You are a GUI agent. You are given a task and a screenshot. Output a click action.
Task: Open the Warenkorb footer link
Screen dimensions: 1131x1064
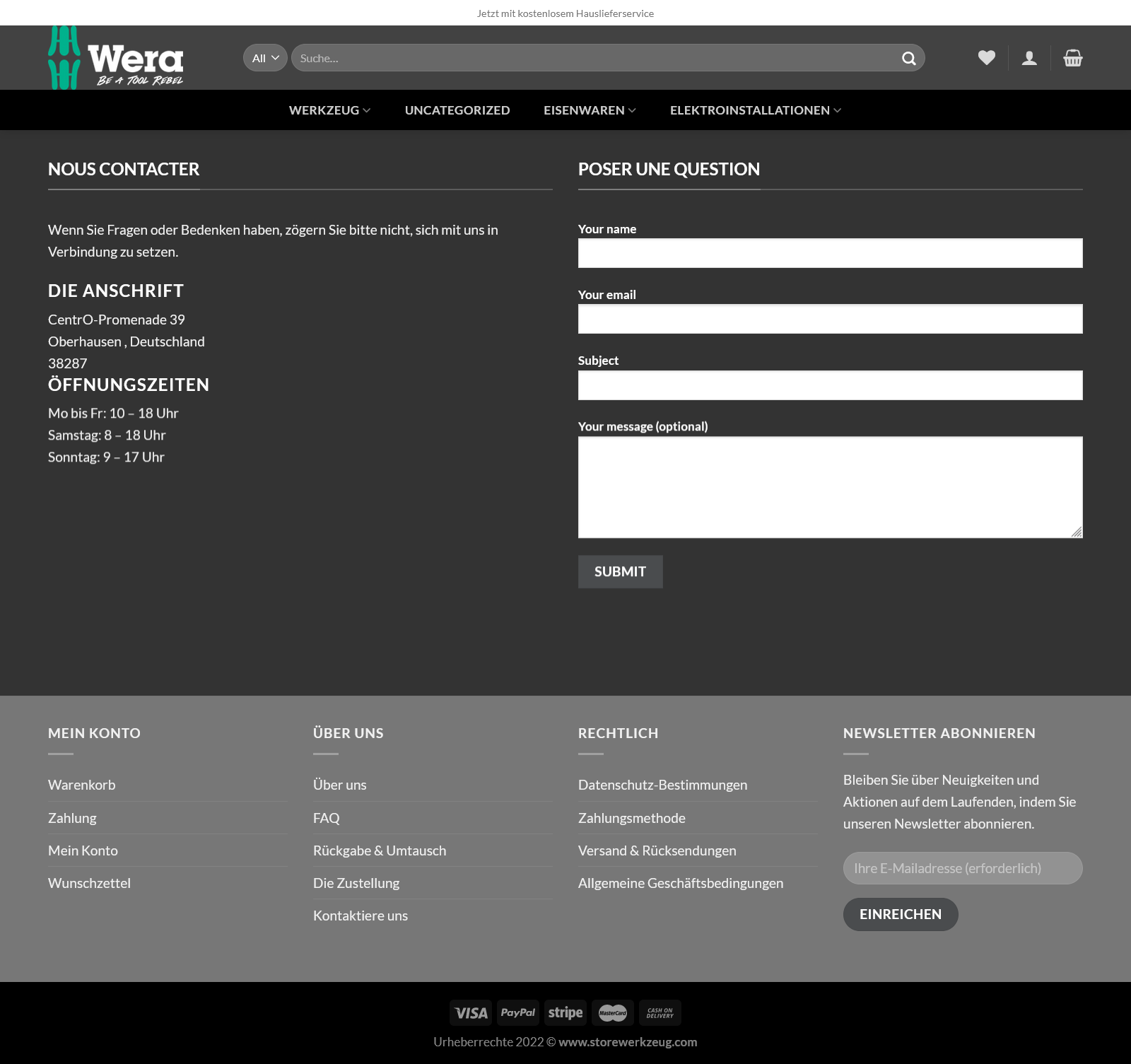point(82,785)
